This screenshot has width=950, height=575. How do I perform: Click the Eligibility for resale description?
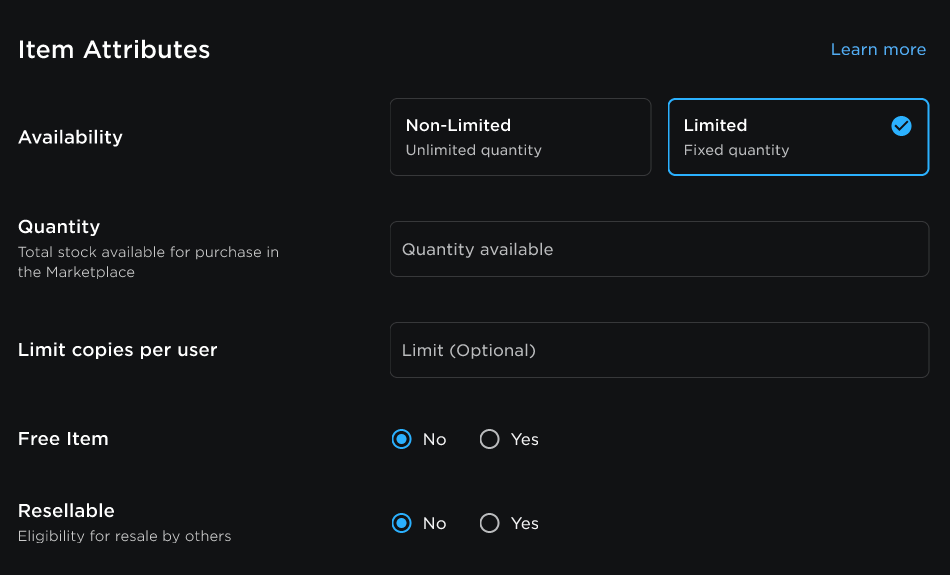click(x=124, y=536)
